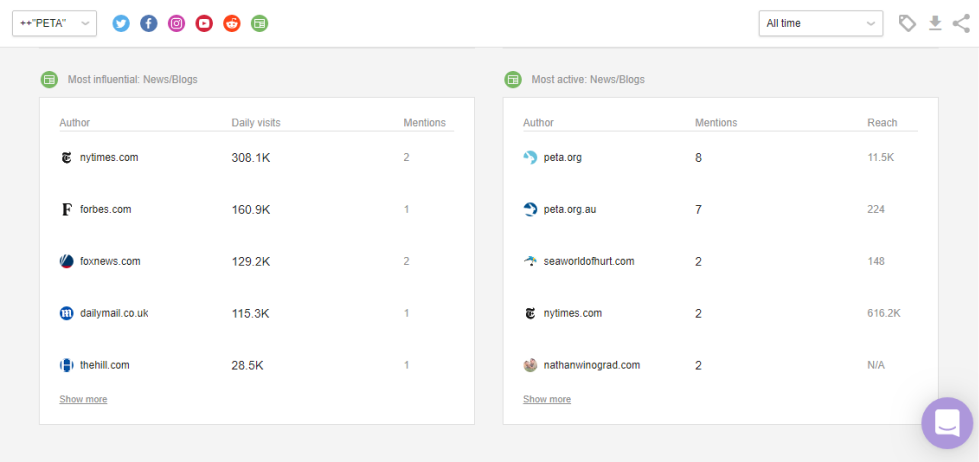
Task: Click the Reddit source icon
Action: point(232,23)
